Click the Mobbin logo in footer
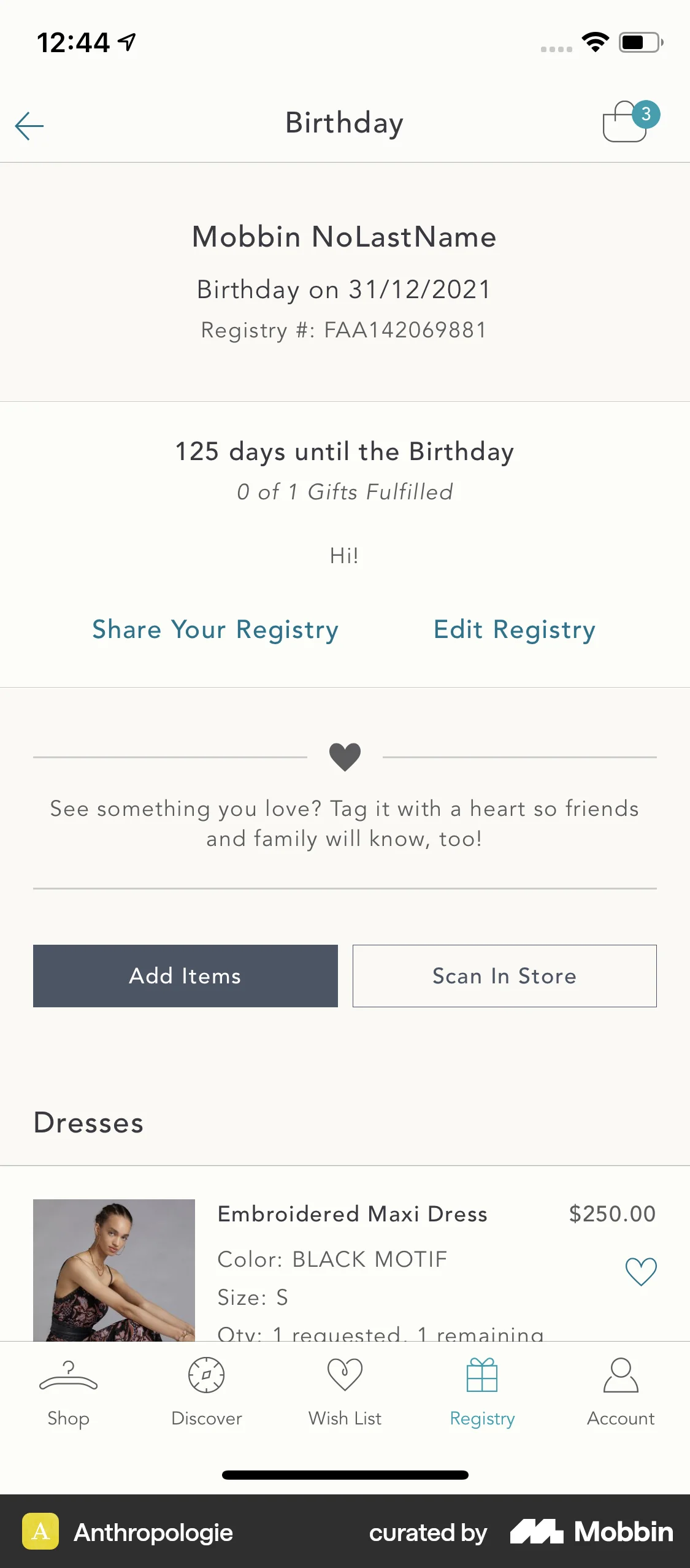The height and width of the screenshot is (1568, 690). tap(592, 1532)
